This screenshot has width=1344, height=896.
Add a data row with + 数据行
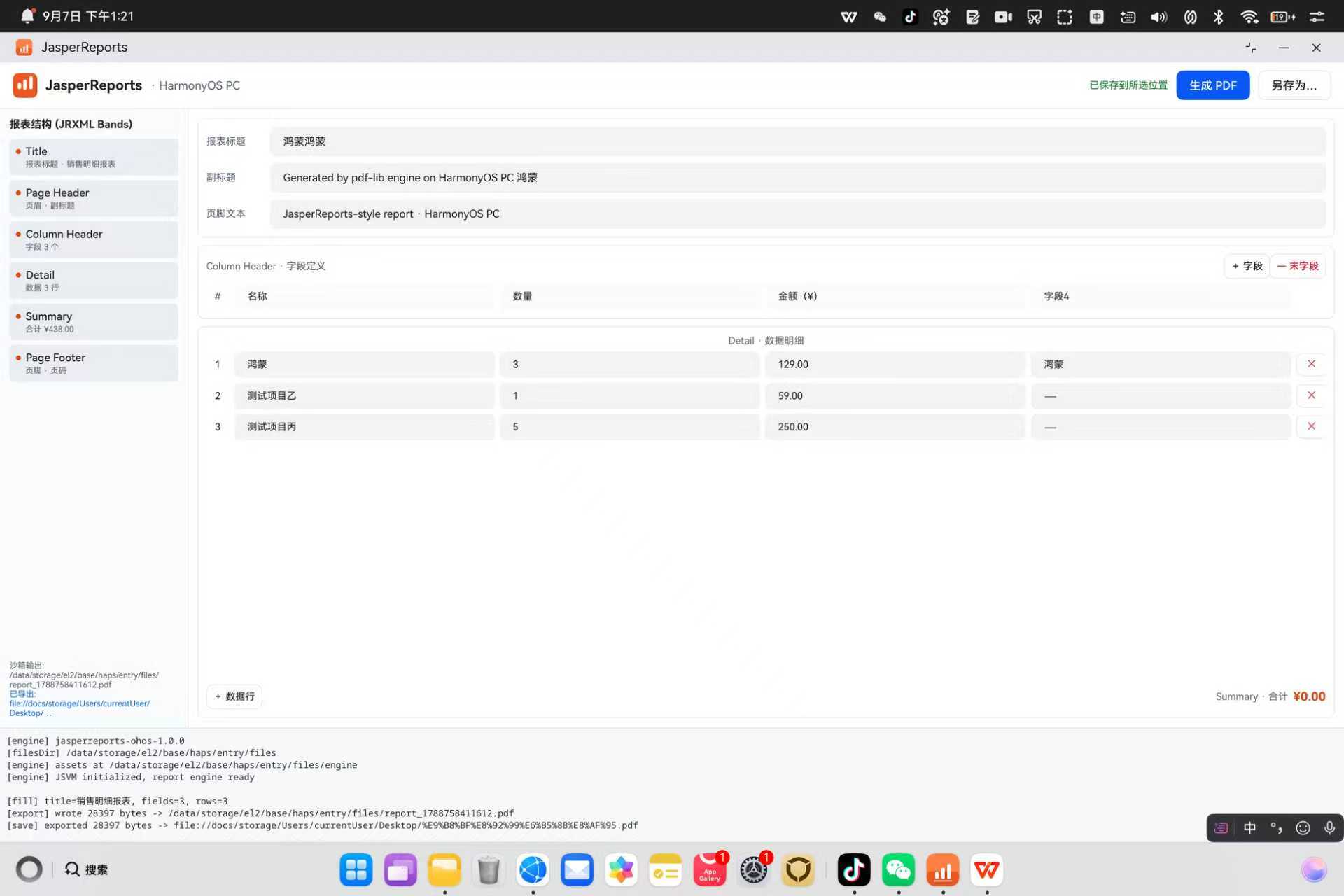pos(234,696)
